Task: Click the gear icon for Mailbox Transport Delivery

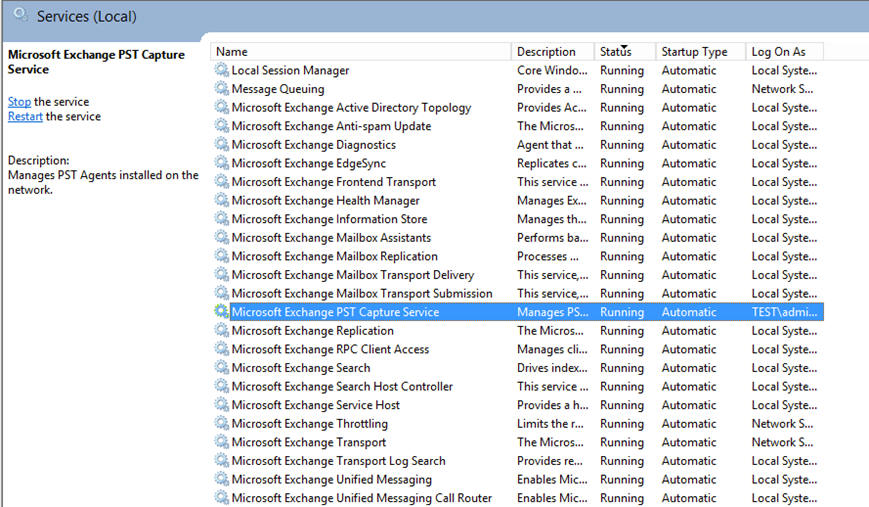Action: (x=222, y=274)
